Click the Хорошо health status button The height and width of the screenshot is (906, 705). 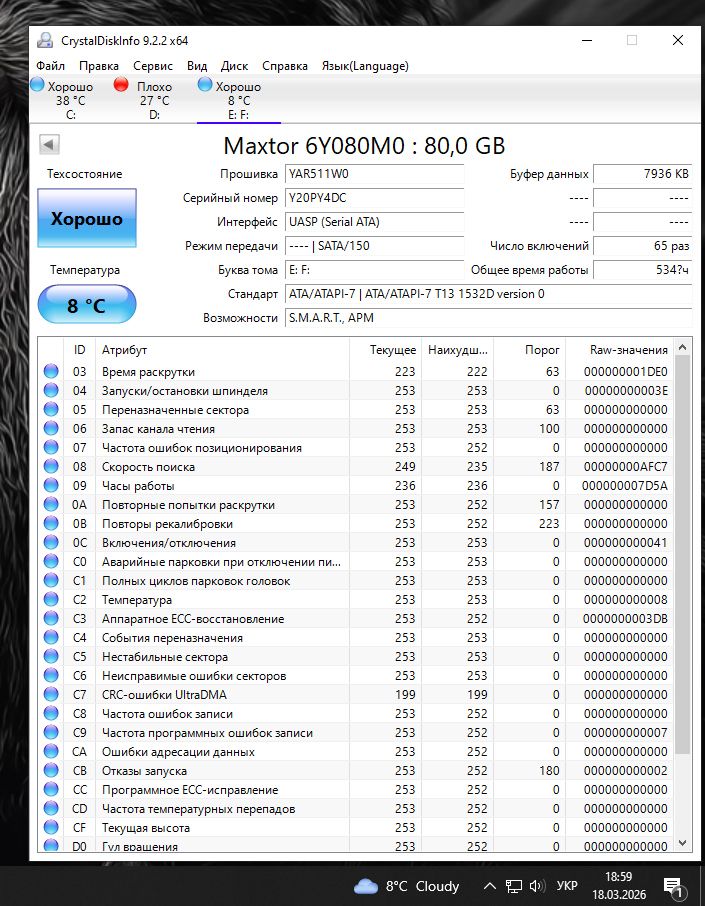(x=87, y=218)
